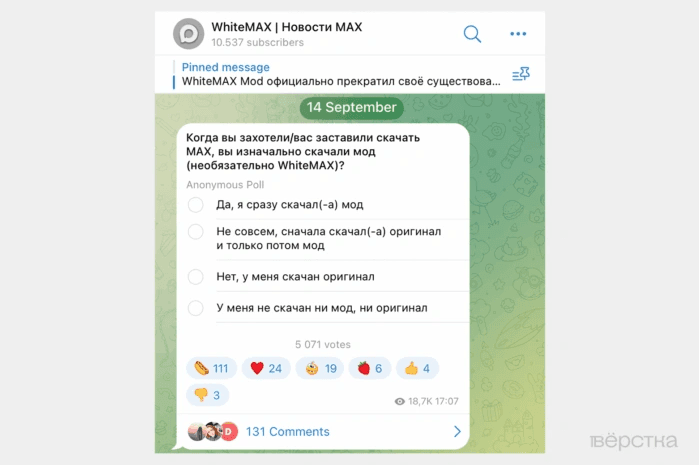Open the channel title WhiteMAX | Новости MAX
The height and width of the screenshot is (467, 699).
point(287,27)
